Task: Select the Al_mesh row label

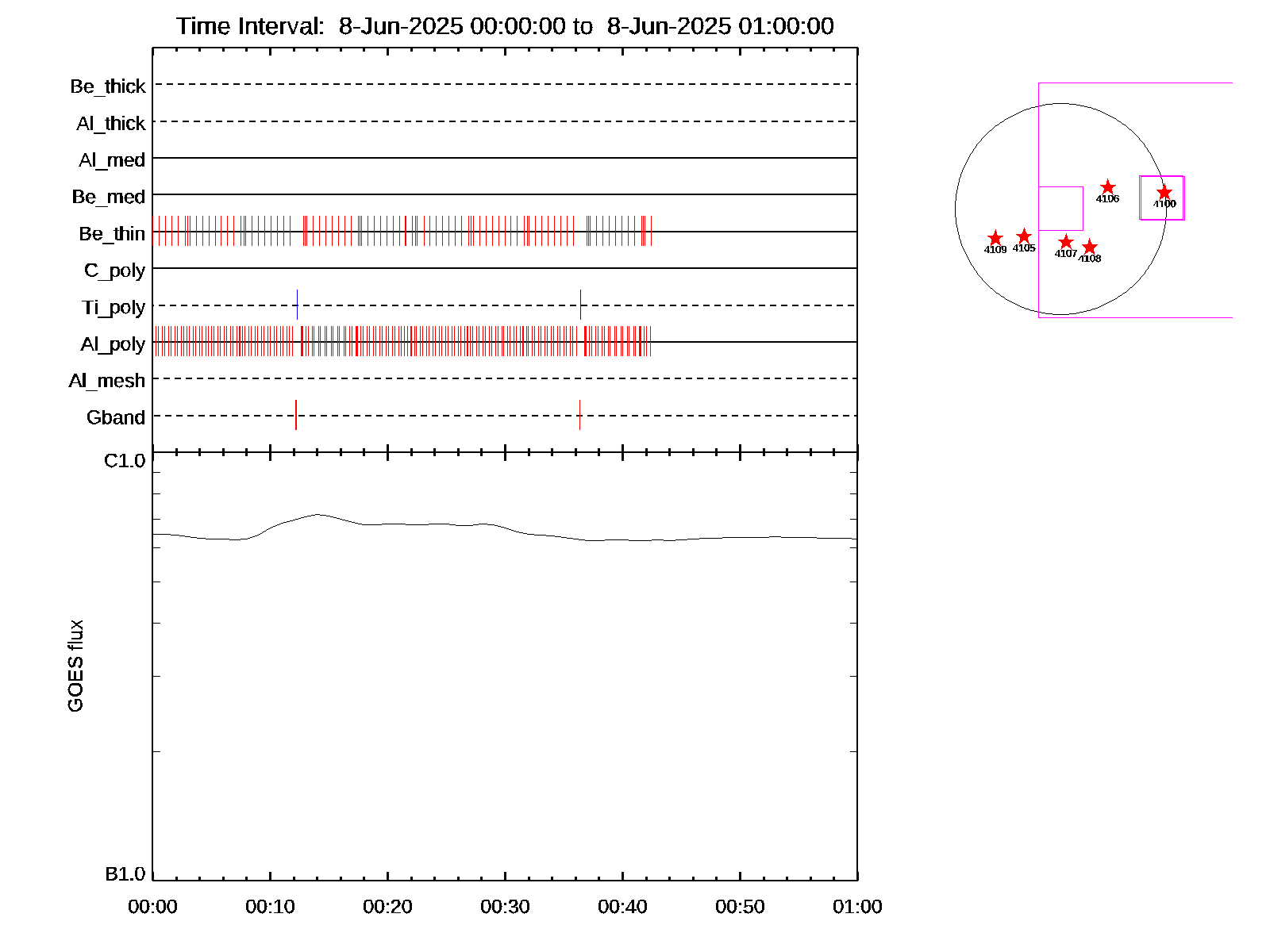Action: [x=107, y=381]
